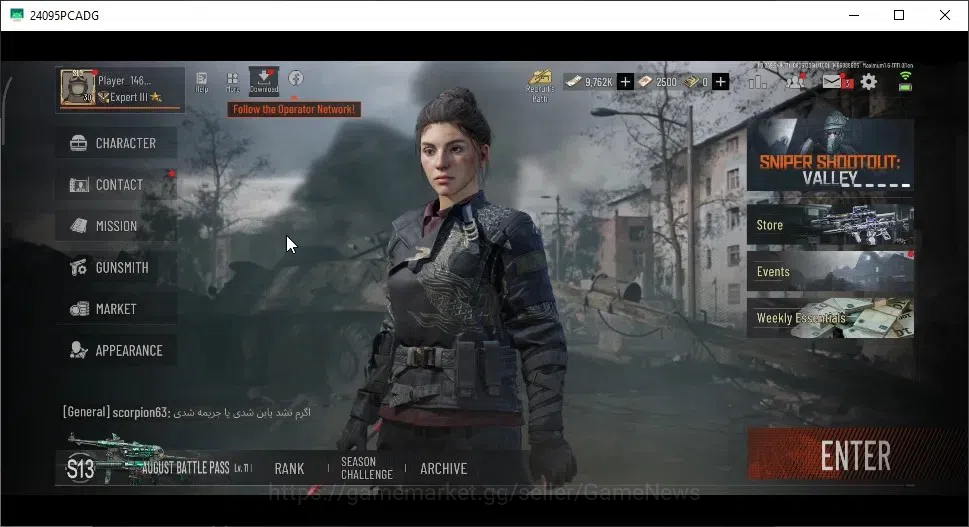
Task: Open the MISSION menu
Action: click(x=116, y=226)
